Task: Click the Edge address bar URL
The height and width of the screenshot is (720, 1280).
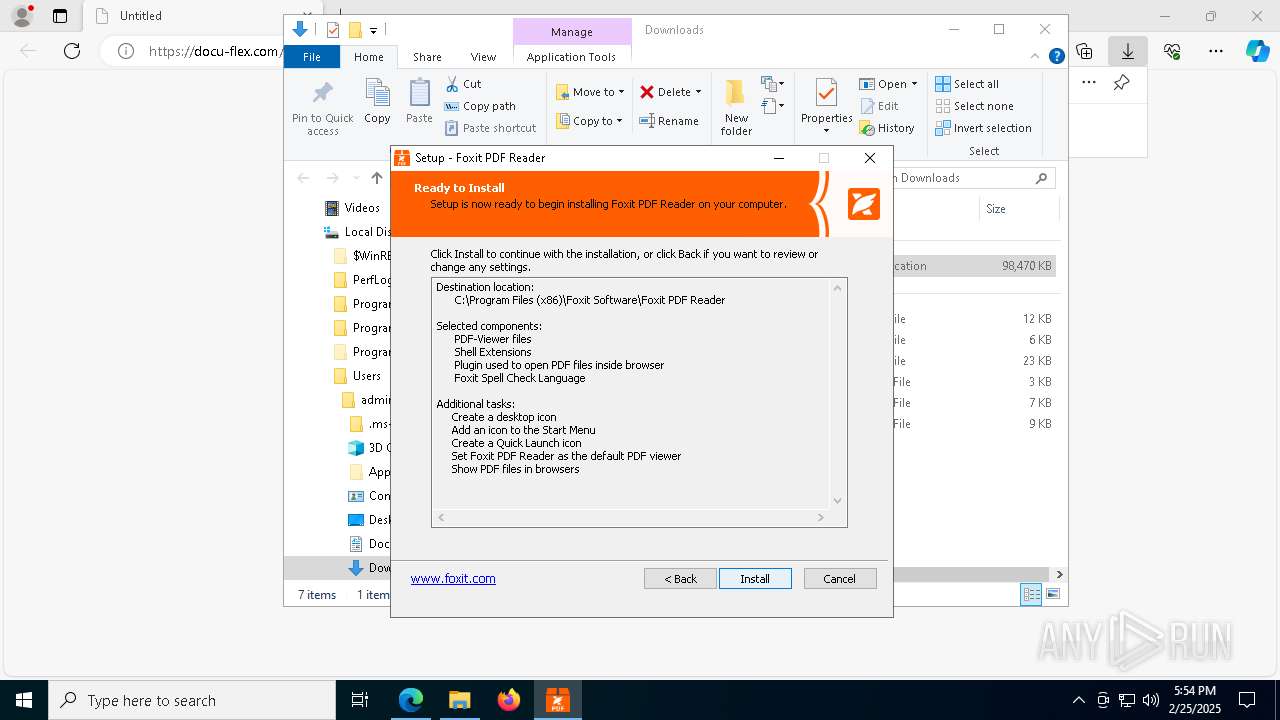Action: coord(214,51)
